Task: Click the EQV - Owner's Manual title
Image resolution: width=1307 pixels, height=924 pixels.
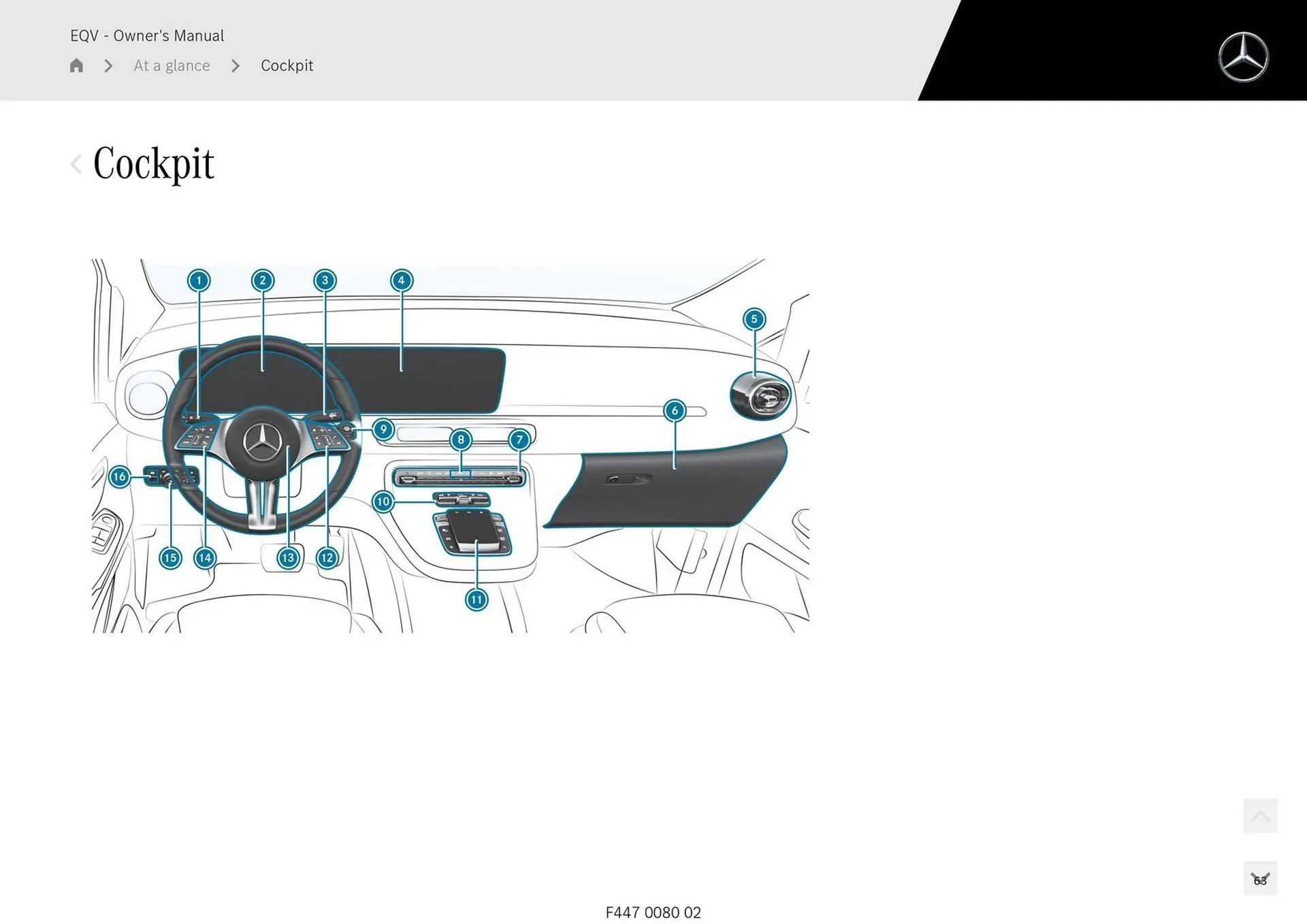Action: coord(146,35)
